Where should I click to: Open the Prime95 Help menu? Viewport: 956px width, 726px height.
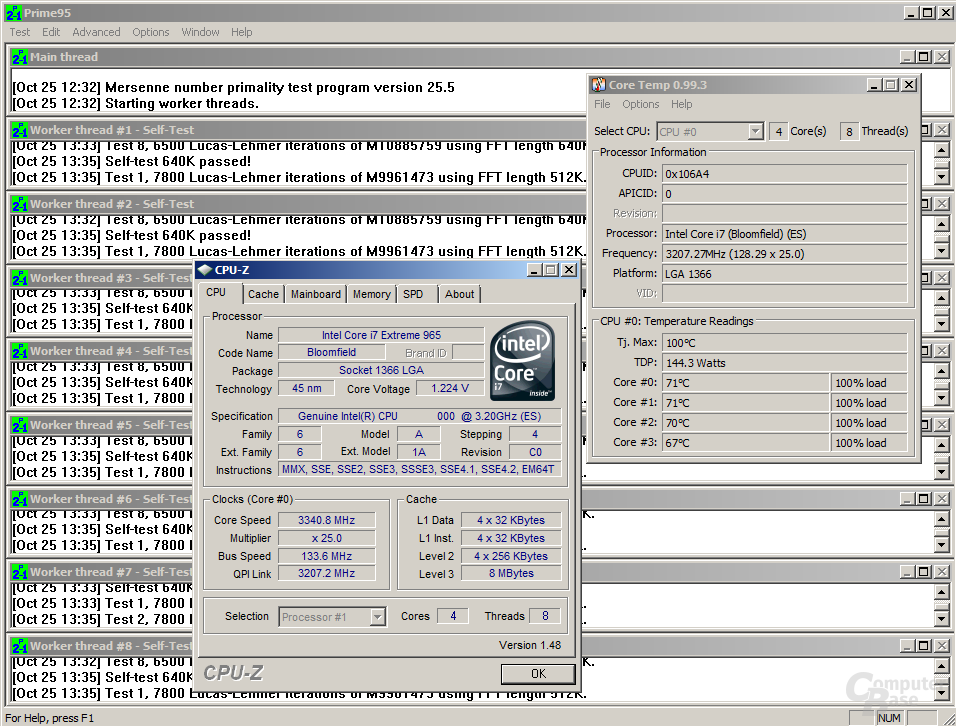click(241, 32)
